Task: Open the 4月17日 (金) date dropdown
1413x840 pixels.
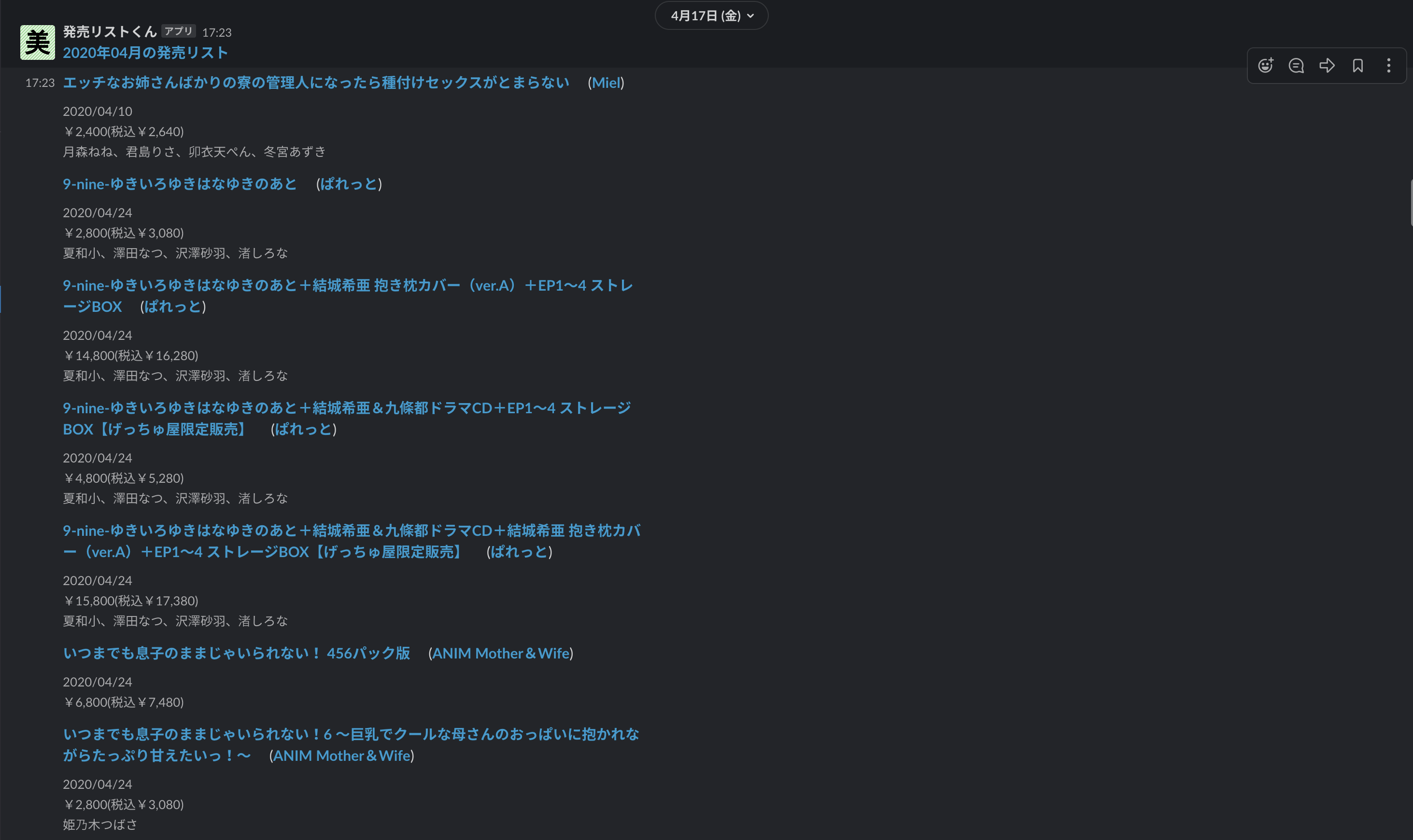Action: (x=711, y=16)
